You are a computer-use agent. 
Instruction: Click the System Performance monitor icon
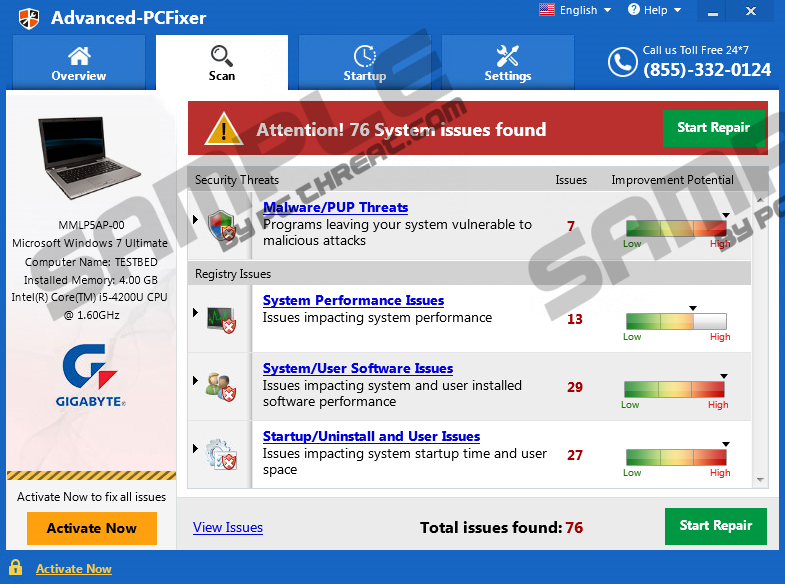(x=221, y=320)
